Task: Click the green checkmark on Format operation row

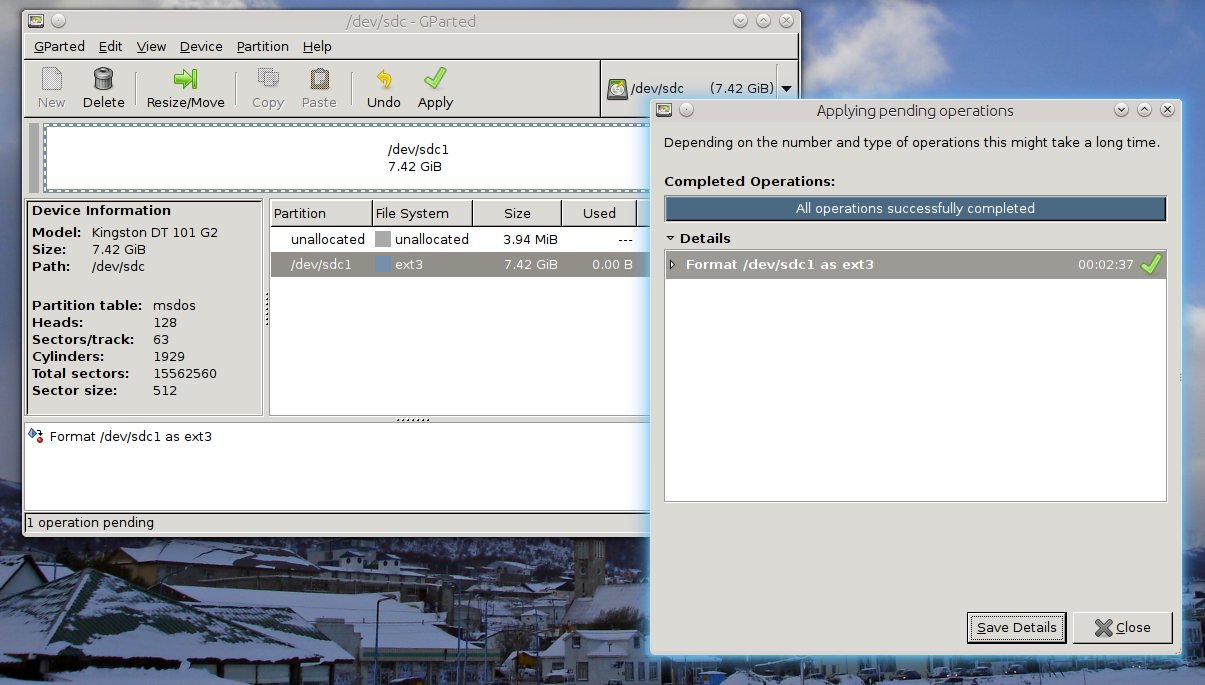Action: pos(1151,265)
